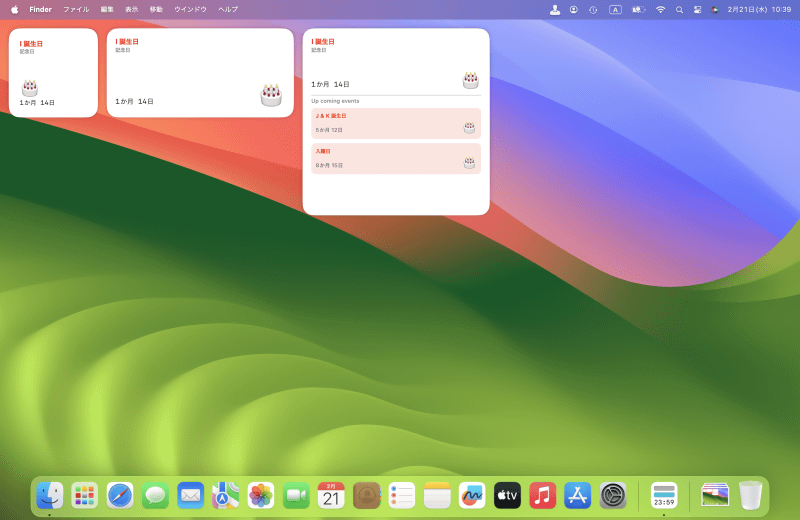
Task: Open the Photos app in the Dock
Action: pyautogui.click(x=261, y=495)
